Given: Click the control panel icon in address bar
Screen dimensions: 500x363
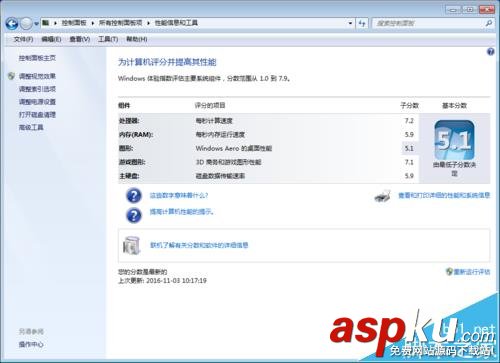Looking at the screenshot, I should (x=46, y=23).
